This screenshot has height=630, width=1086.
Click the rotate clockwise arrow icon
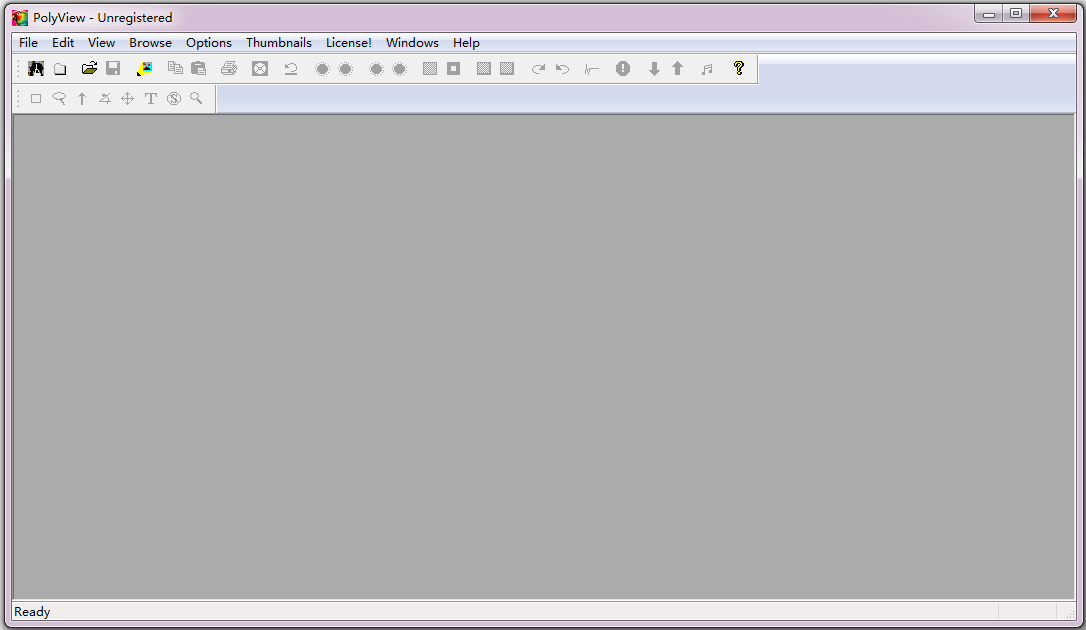point(538,69)
